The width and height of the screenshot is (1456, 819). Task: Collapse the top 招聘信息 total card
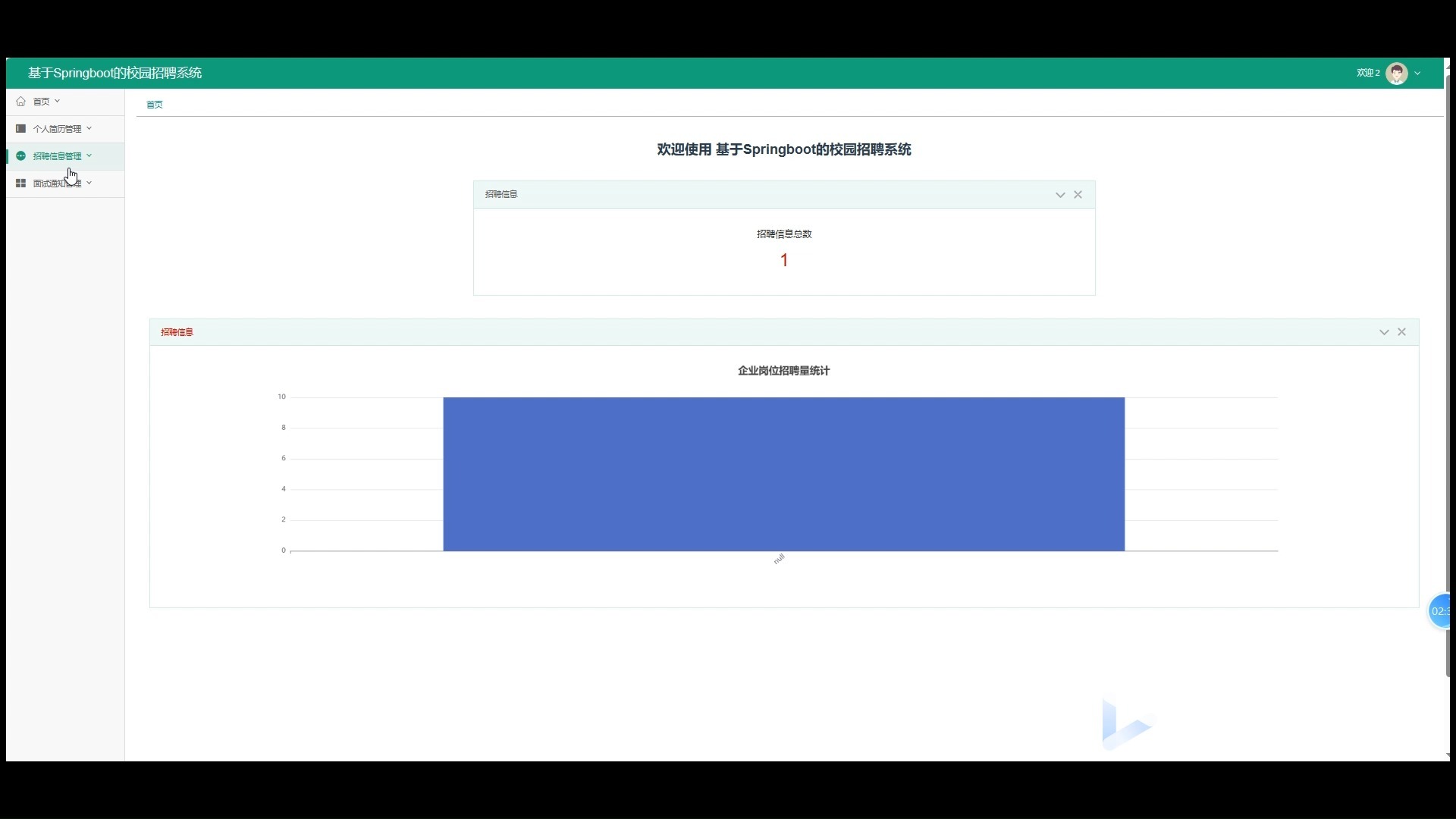1060,195
